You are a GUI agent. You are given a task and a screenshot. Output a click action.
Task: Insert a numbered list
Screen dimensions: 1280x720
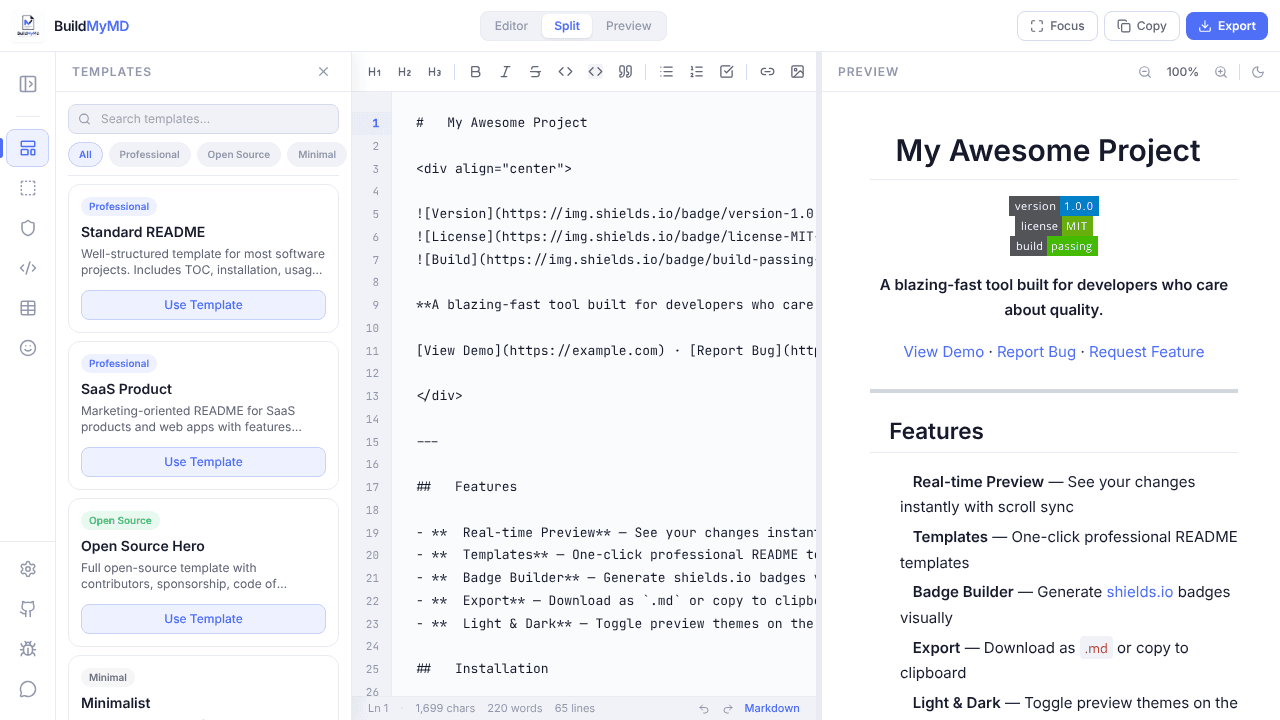pyautogui.click(x=697, y=72)
